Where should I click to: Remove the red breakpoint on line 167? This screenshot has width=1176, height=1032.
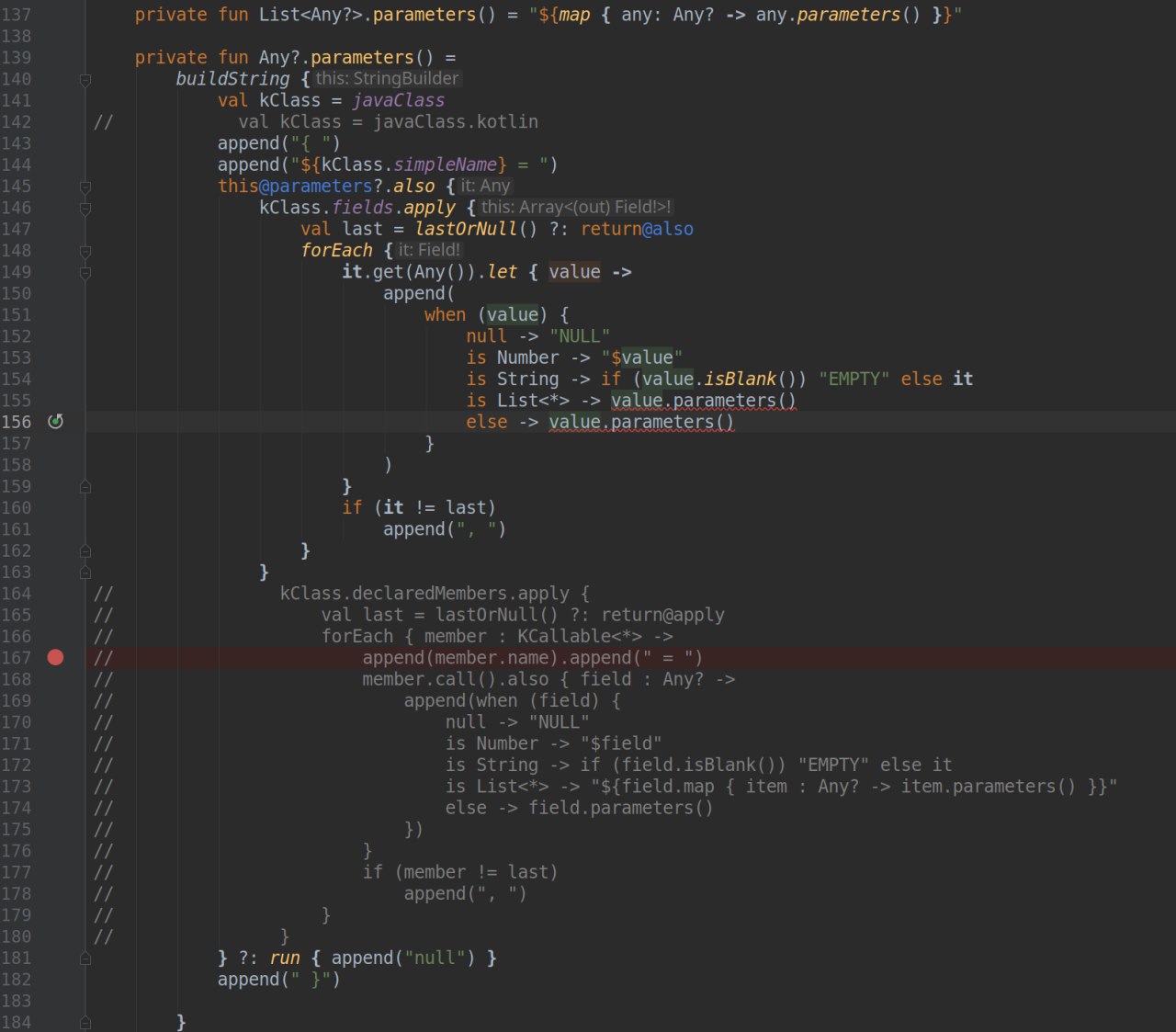pos(55,657)
